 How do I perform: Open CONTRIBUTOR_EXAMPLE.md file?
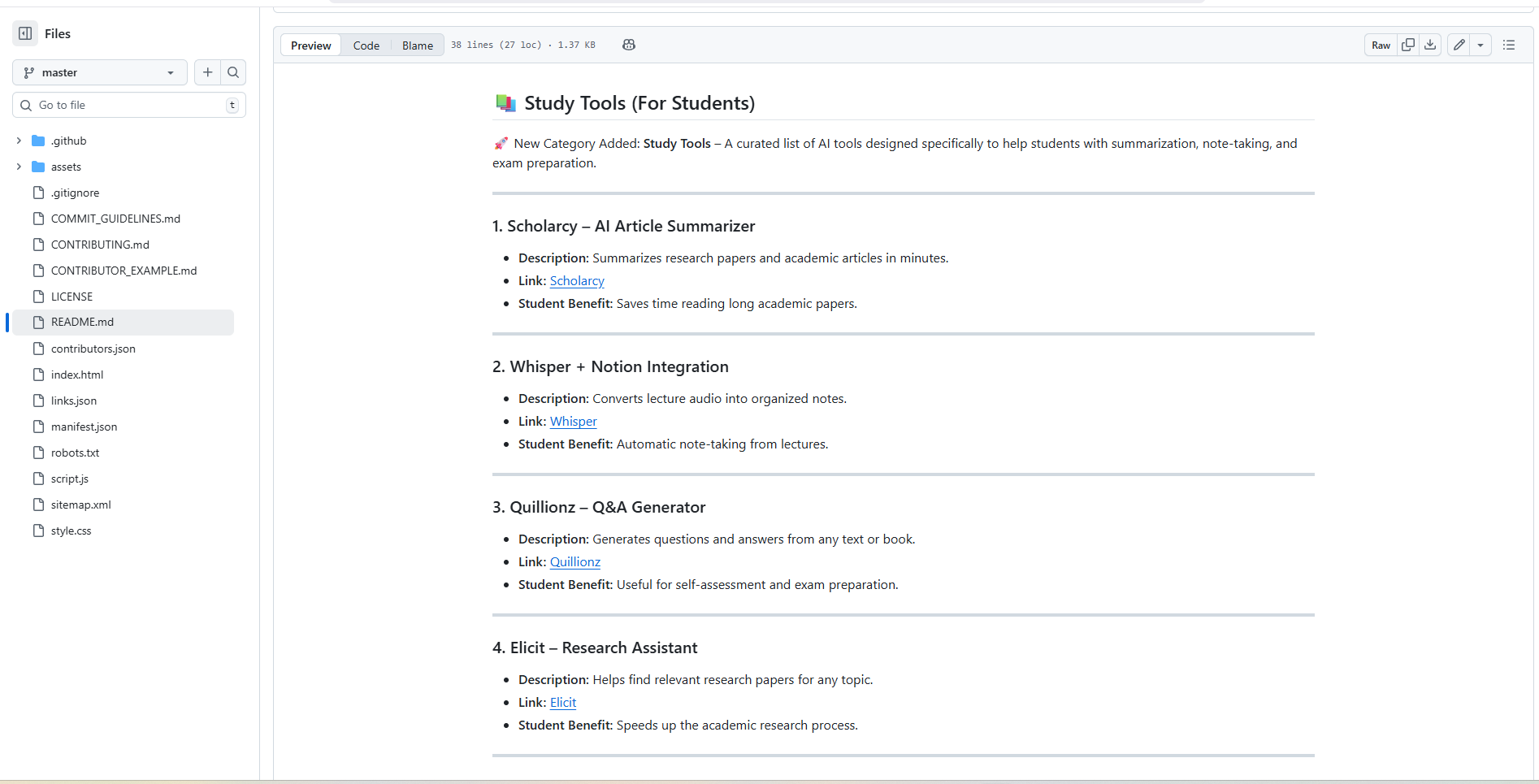(x=124, y=271)
